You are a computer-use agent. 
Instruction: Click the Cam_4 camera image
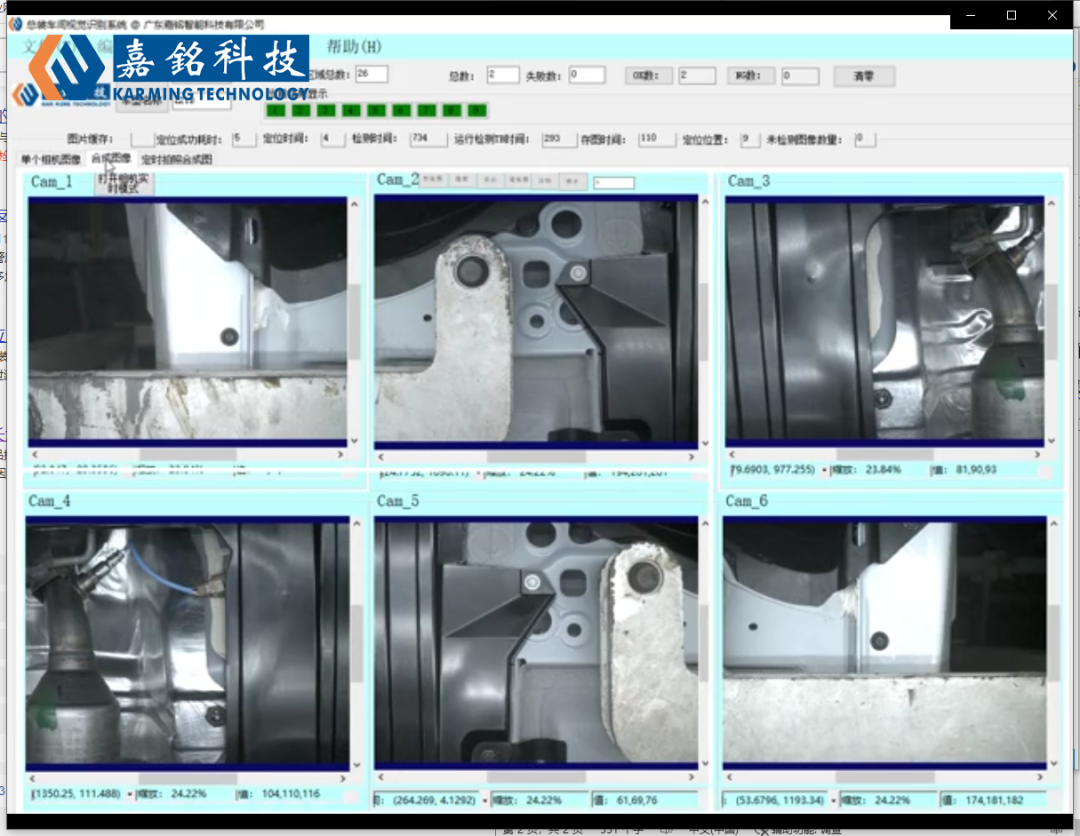(x=187, y=643)
